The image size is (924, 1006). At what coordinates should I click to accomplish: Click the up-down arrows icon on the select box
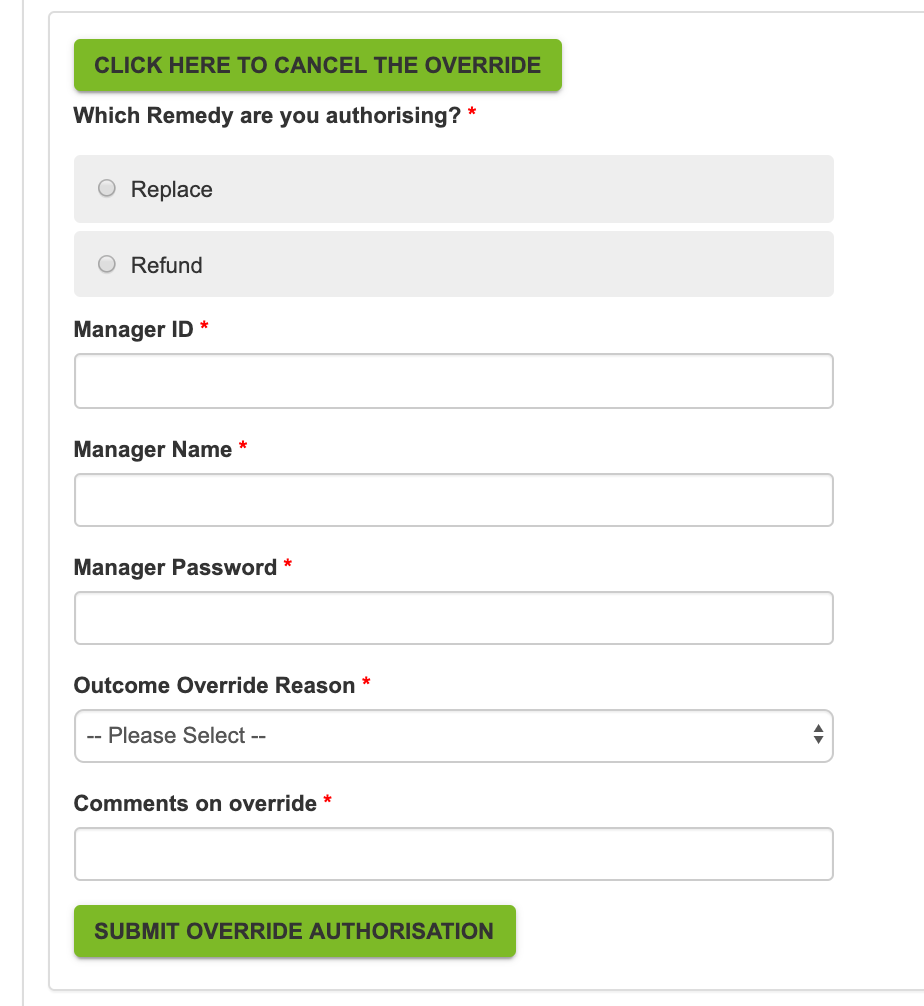[x=818, y=734]
